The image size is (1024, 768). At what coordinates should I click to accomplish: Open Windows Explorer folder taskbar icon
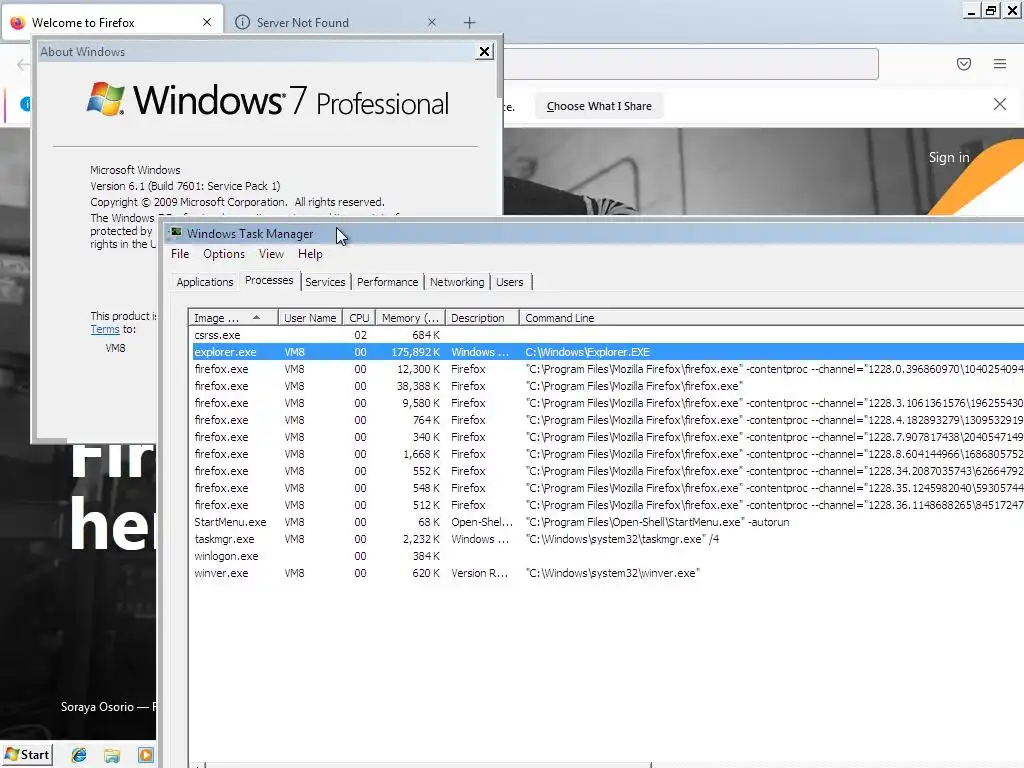[112, 755]
